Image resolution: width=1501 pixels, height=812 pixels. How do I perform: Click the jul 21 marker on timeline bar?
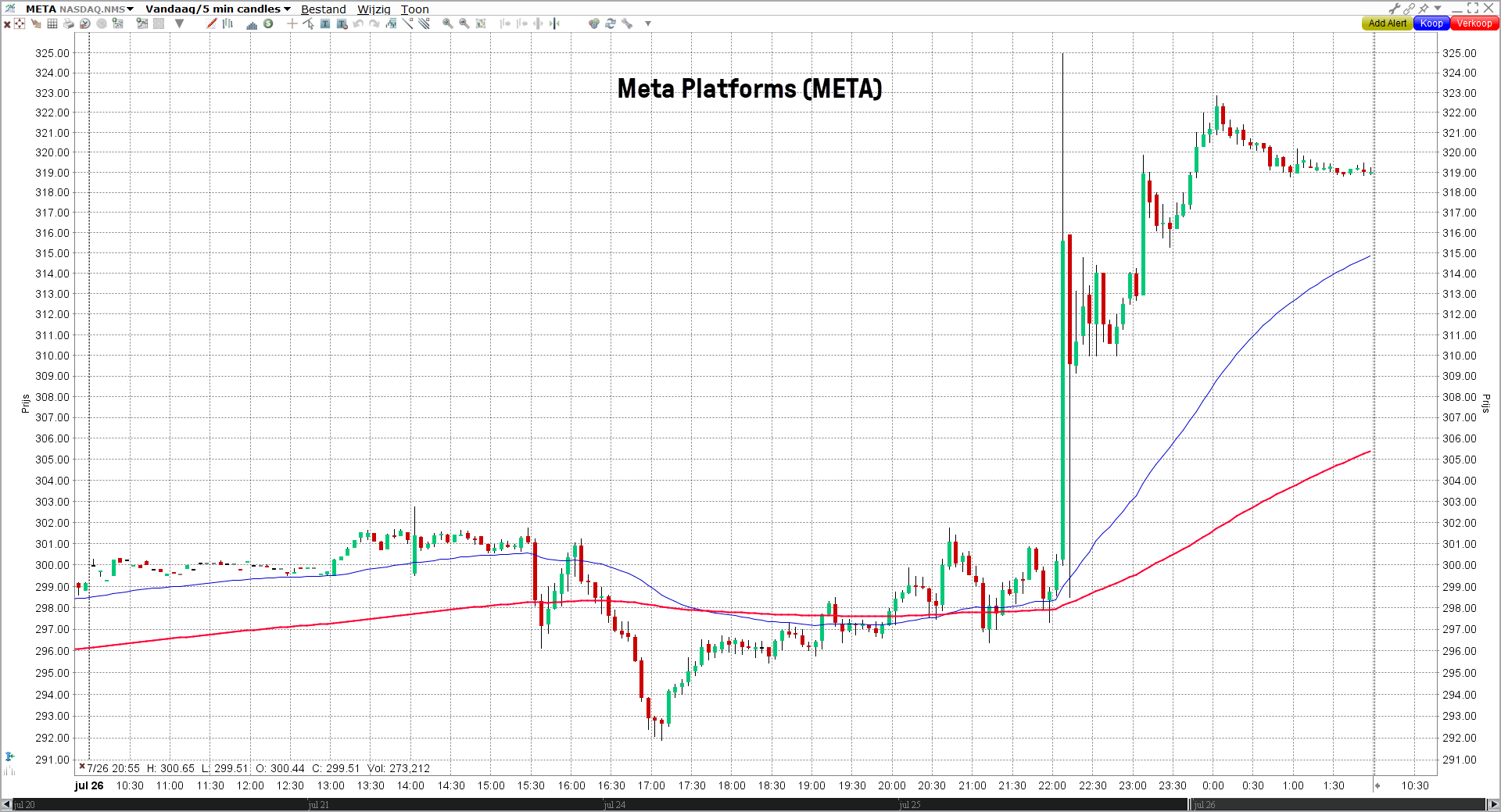coord(319,804)
